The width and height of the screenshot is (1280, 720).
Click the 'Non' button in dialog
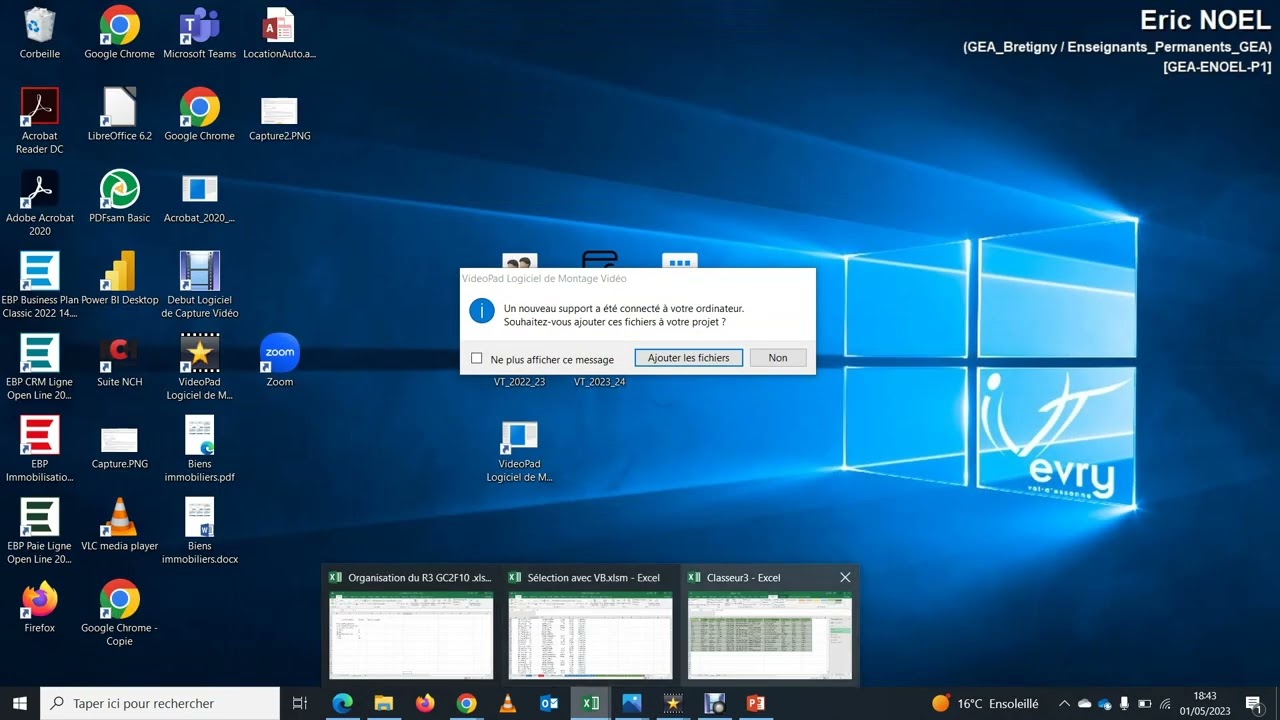click(778, 358)
